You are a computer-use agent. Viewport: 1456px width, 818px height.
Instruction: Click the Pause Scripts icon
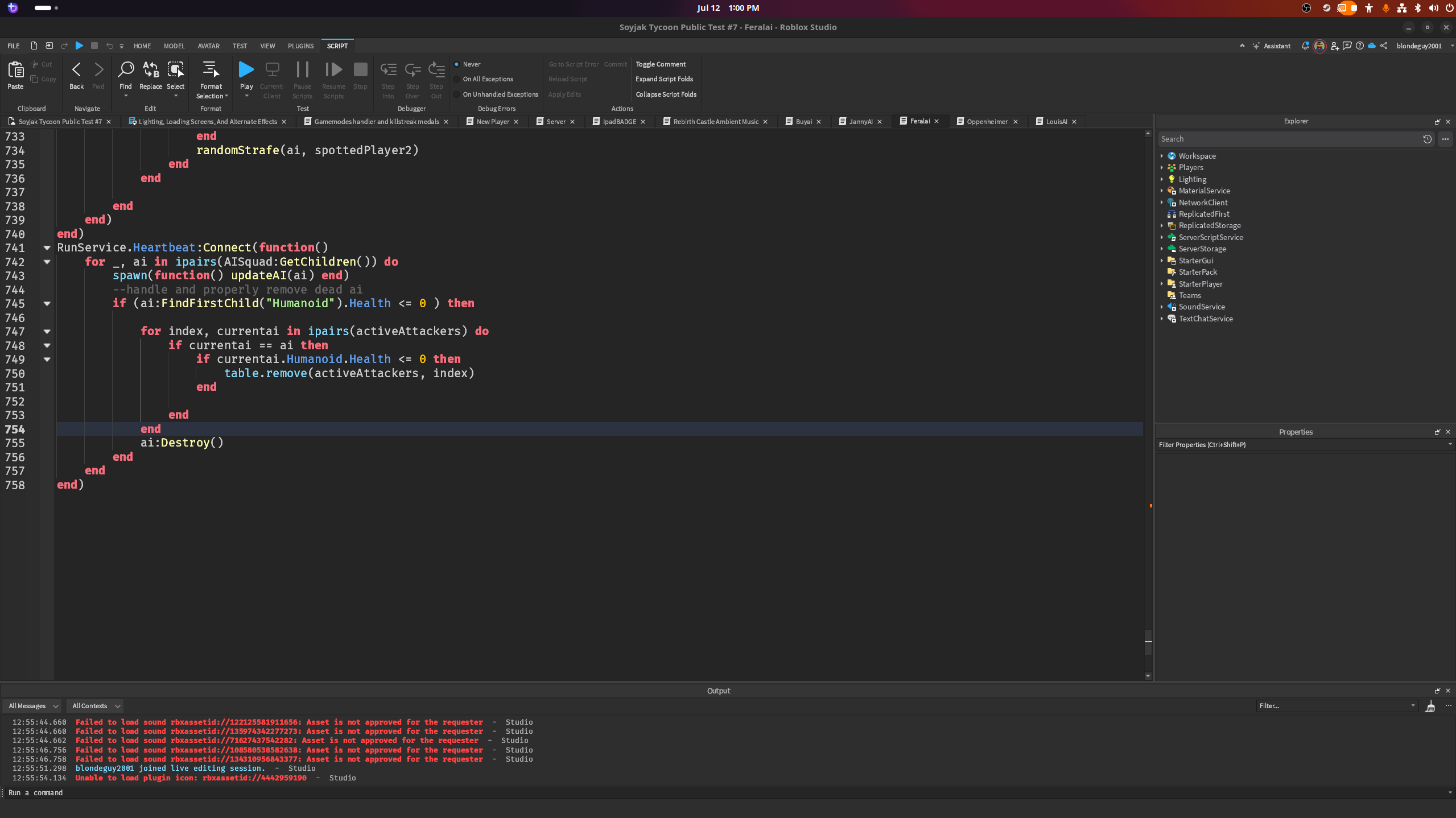pos(302,70)
